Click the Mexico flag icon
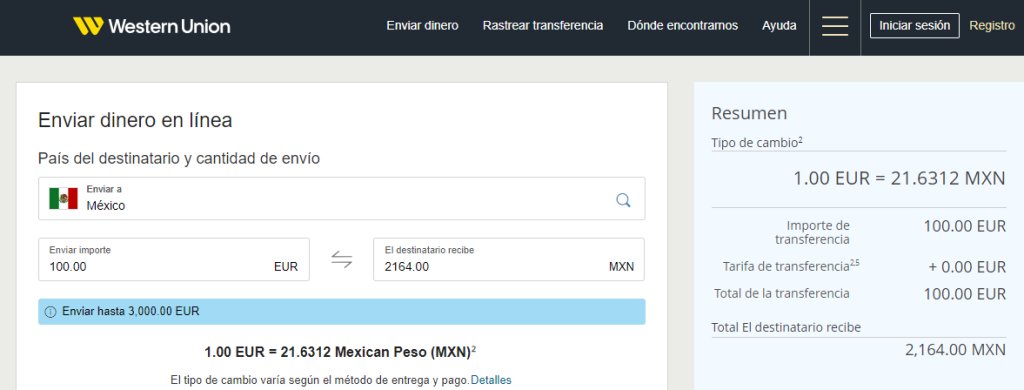 tap(63, 199)
